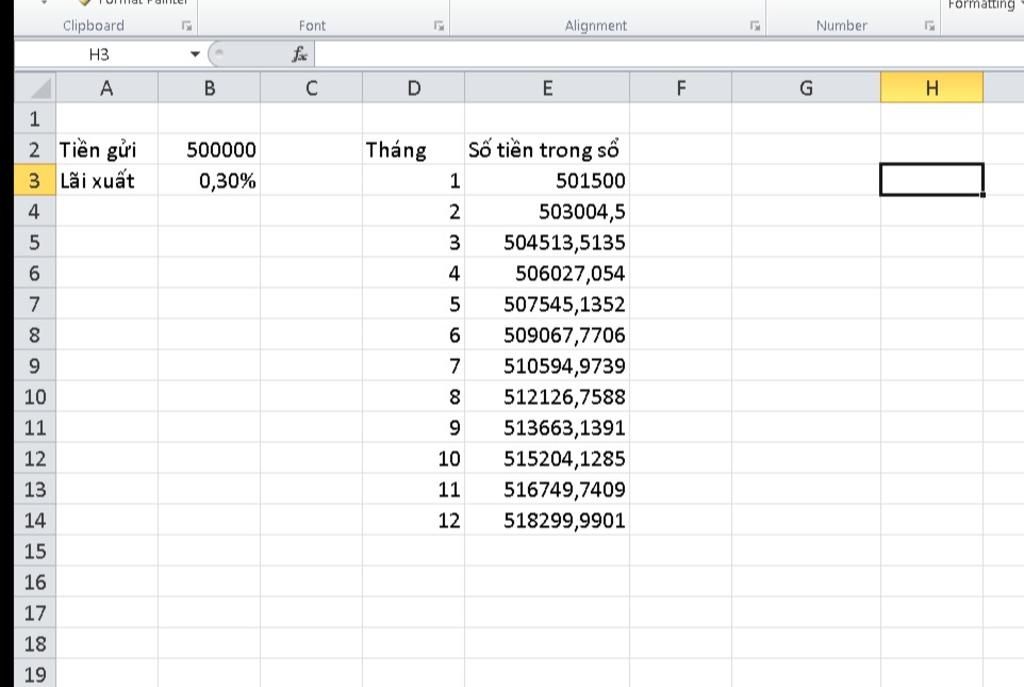Select cell with value 516749,7409
The width and height of the screenshot is (1024, 687).
(547, 489)
